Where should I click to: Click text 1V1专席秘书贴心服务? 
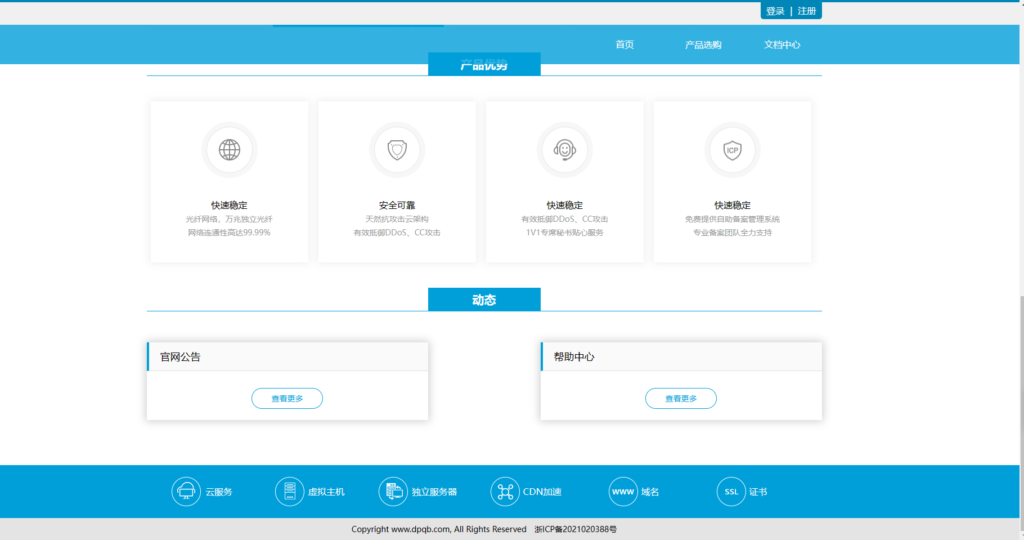click(x=565, y=232)
